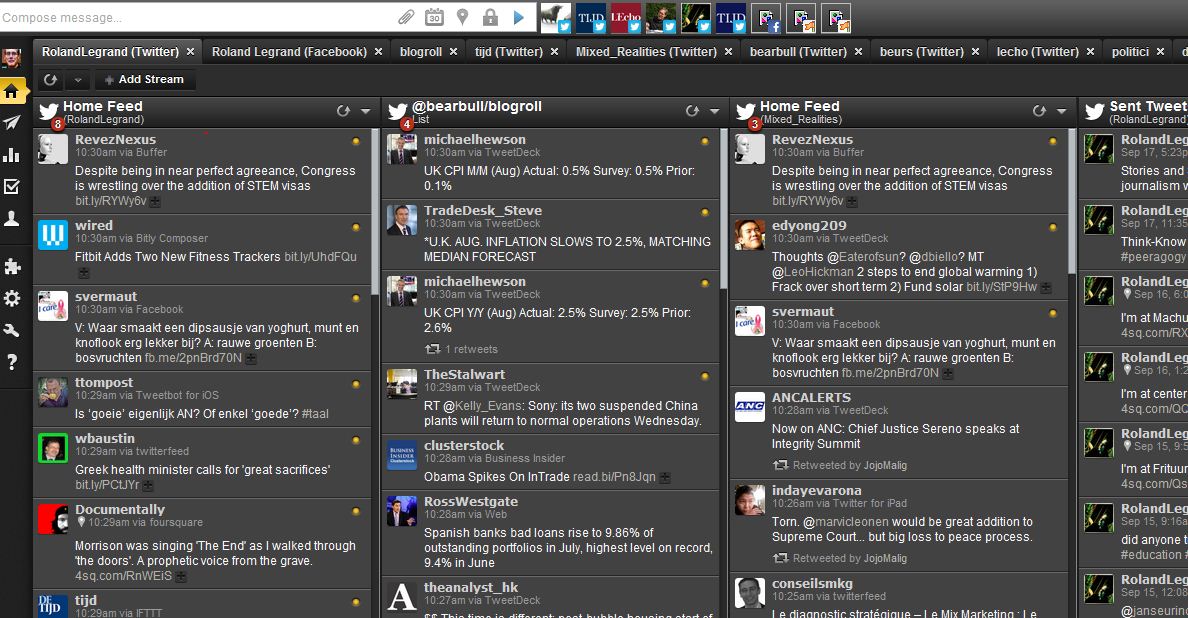The image size is (1188, 618).
Task: Switch to the Roland Legrand (Facebook) tab
Action: [x=289, y=52]
